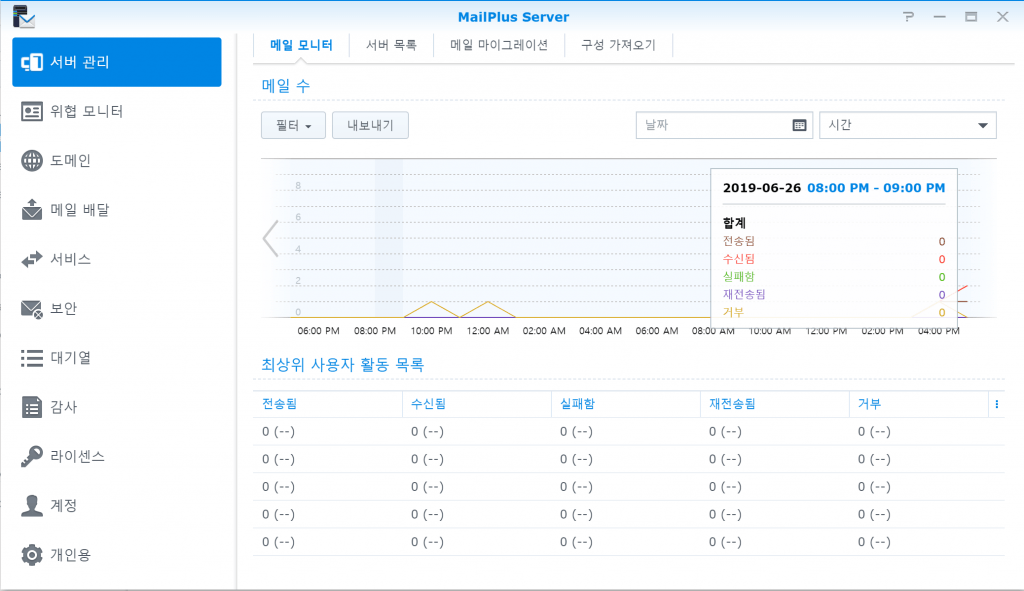1024x591 pixels.
Task: Switch to the 서버 목록 tab
Action: pos(391,45)
